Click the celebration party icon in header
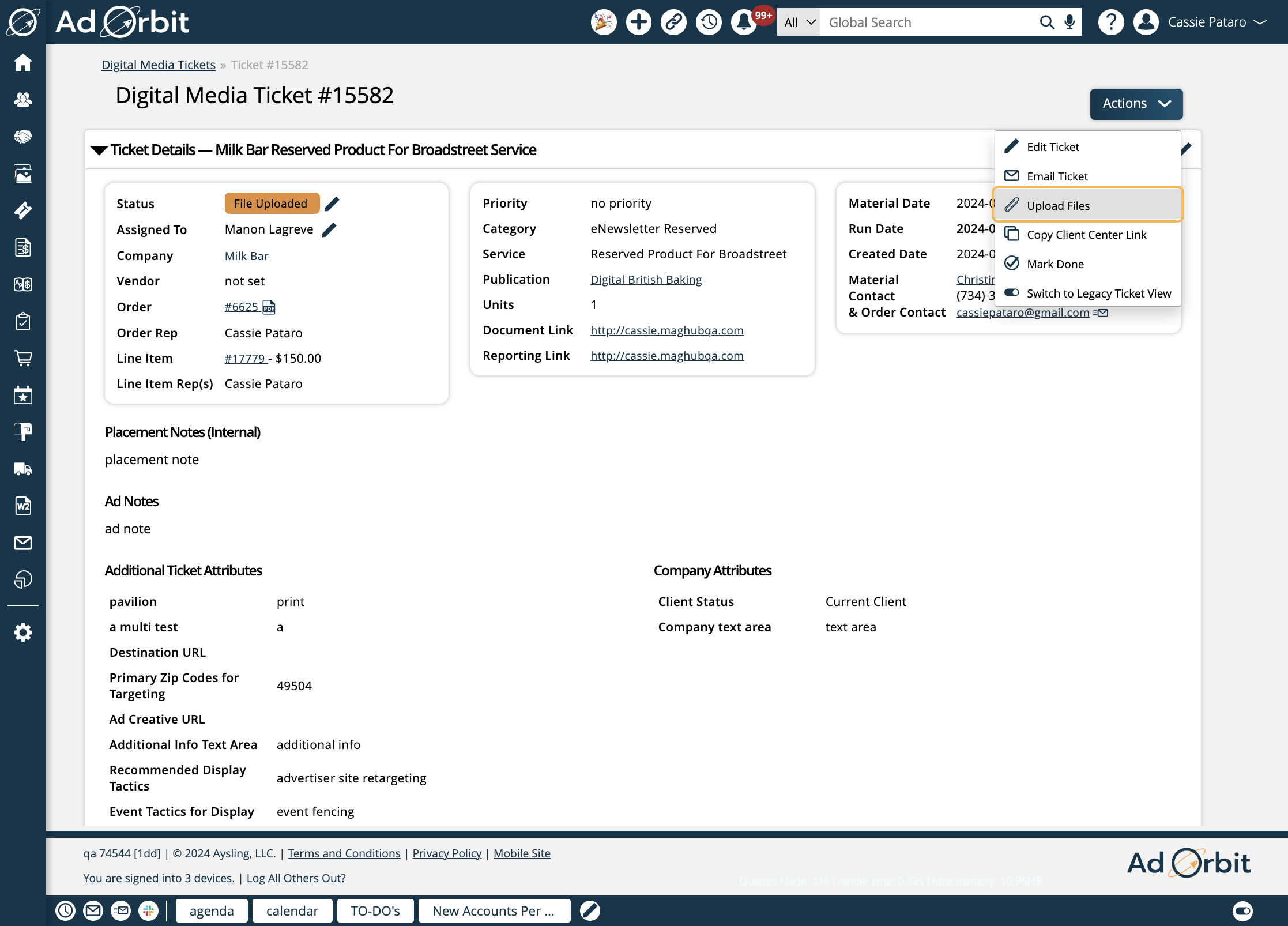The image size is (1288, 926). [604, 22]
